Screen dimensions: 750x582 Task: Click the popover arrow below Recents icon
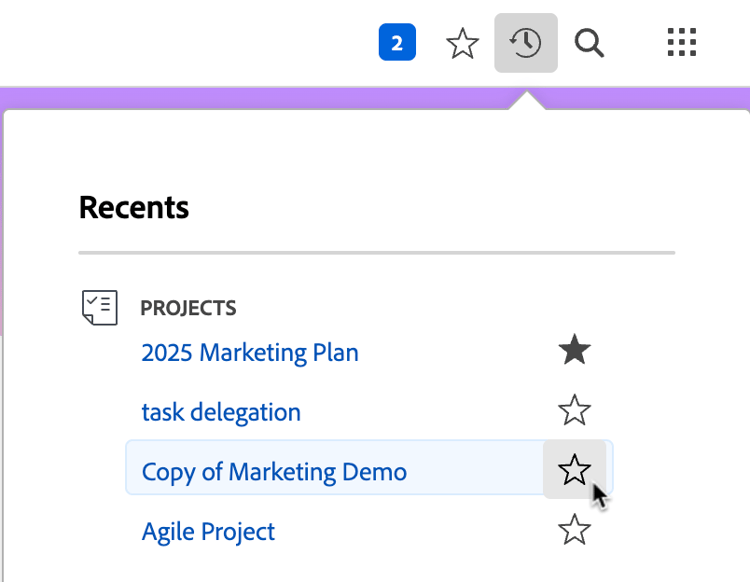tap(527, 100)
